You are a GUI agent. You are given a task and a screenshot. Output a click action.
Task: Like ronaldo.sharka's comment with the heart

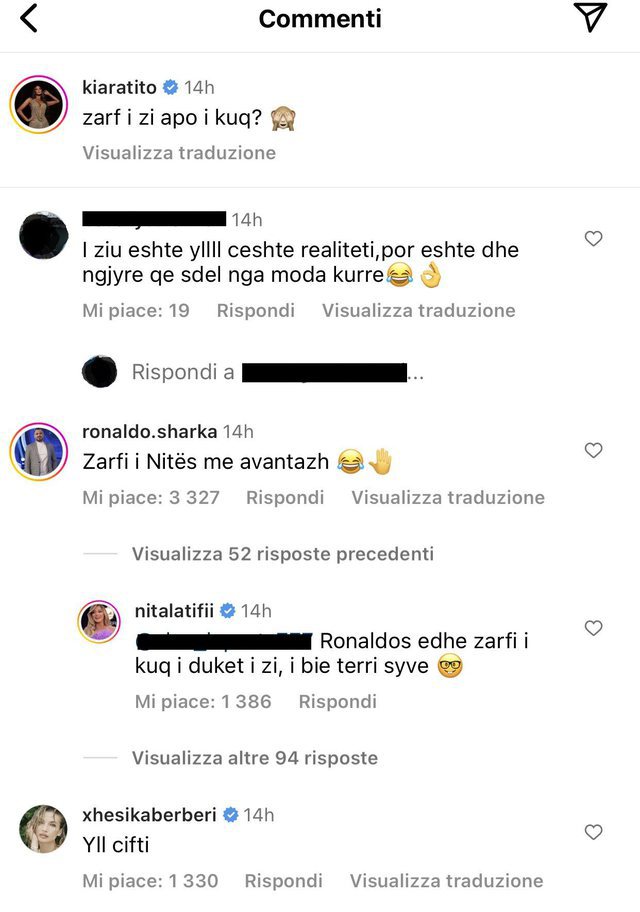593,450
